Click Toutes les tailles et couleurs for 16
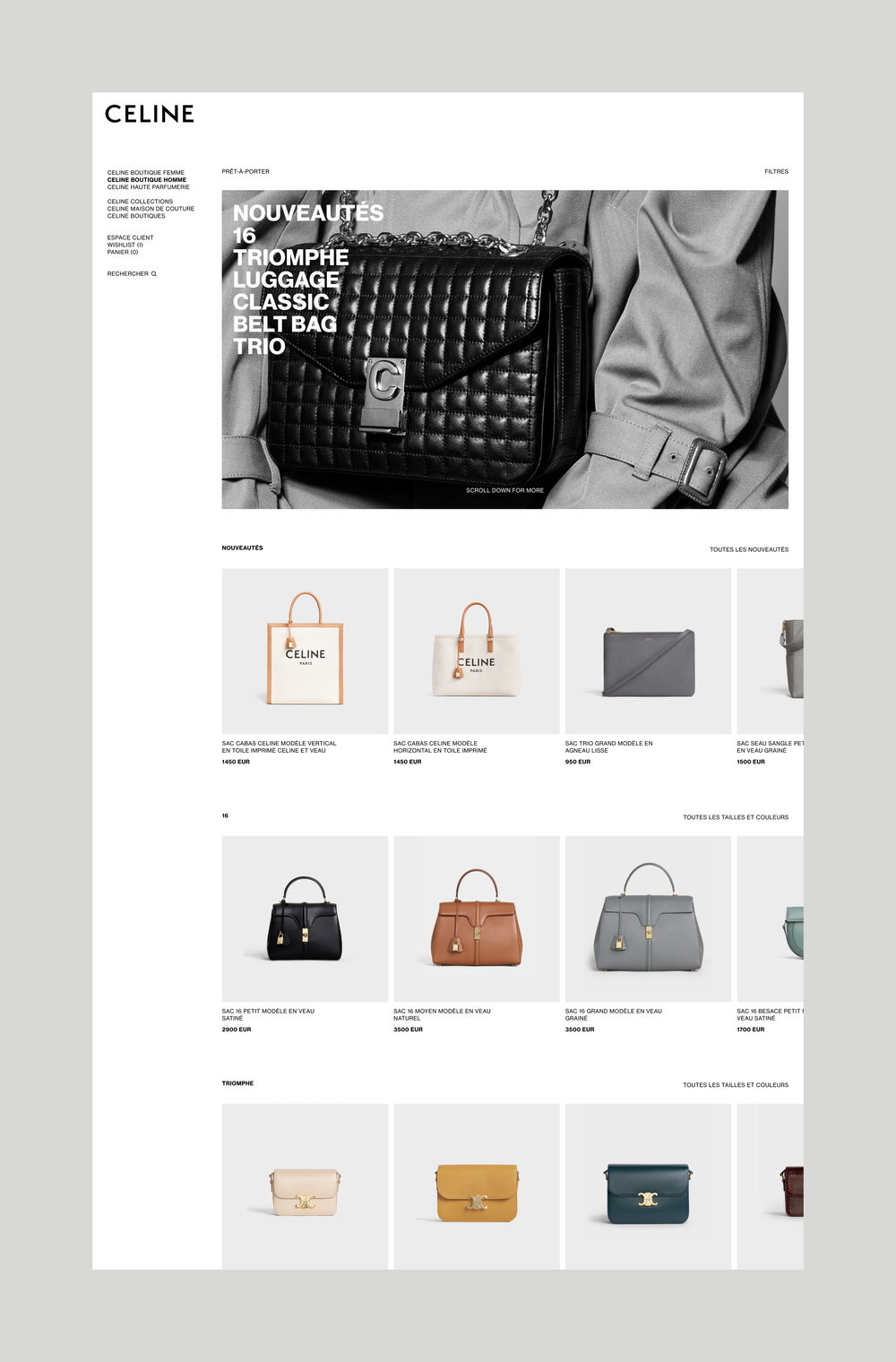Image resolution: width=896 pixels, height=1362 pixels. [736, 817]
